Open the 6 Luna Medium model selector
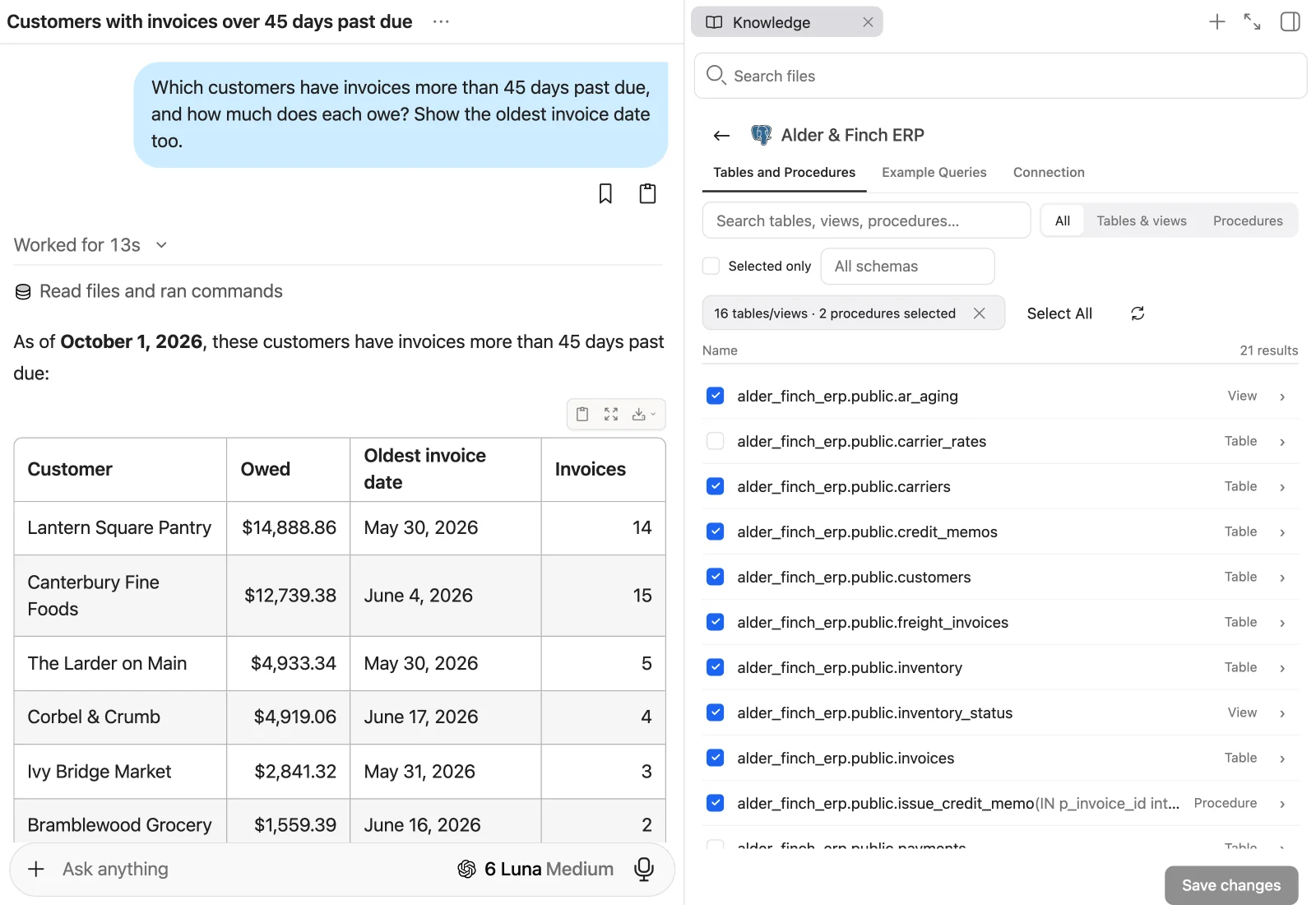1316x905 pixels. tap(535, 869)
